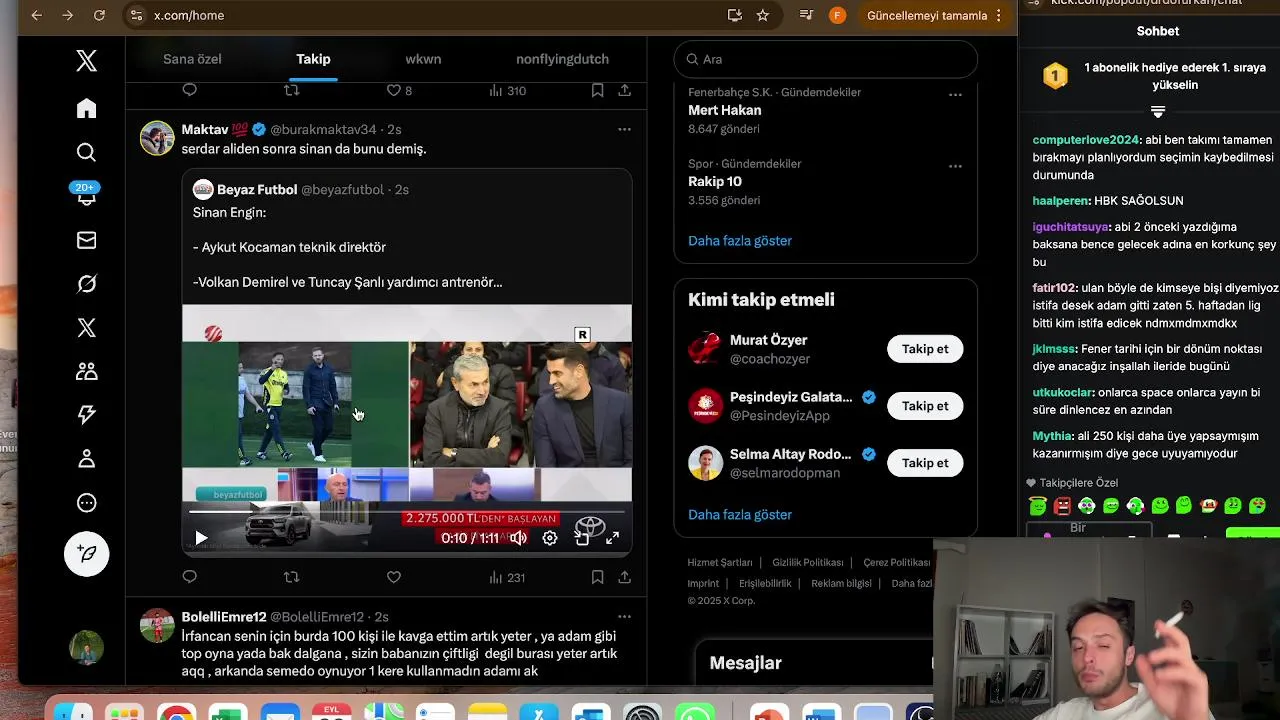Viewport: 1280px width, 720px height.
Task: Open the X logo home link in sidebar
Action: (x=87, y=61)
